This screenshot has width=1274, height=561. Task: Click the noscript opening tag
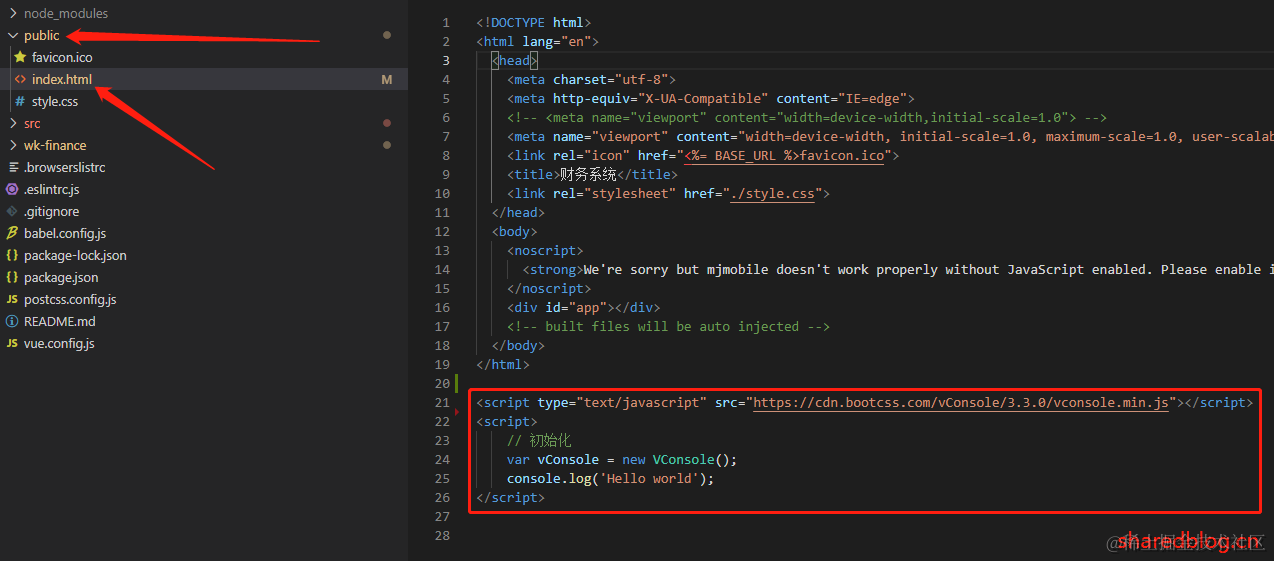pyautogui.click(x=545, y=251)
